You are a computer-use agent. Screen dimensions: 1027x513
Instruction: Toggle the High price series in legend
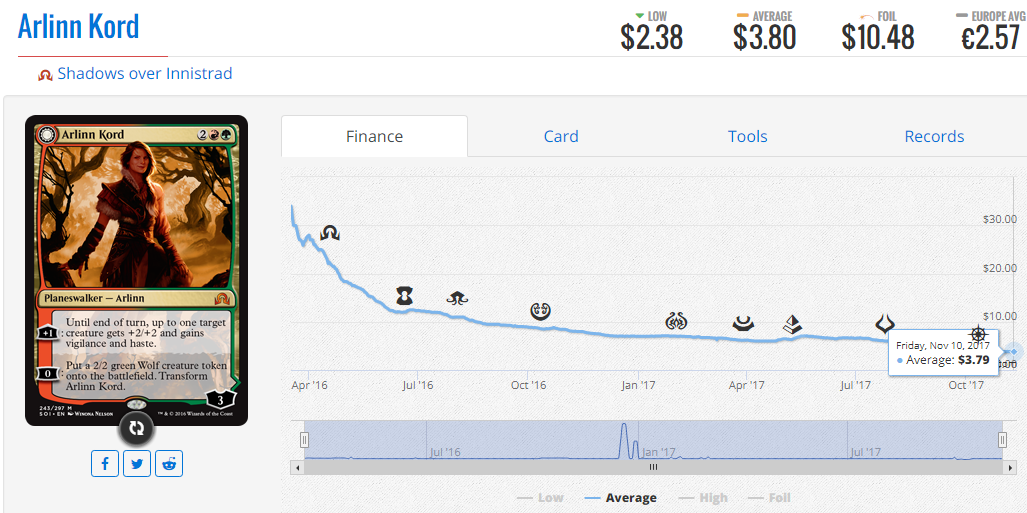[x=704, y=498]
